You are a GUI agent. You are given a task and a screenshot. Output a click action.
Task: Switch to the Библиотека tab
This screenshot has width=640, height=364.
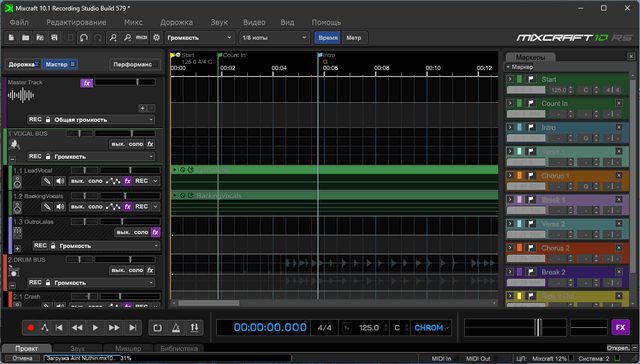click(x=179, y=348)
